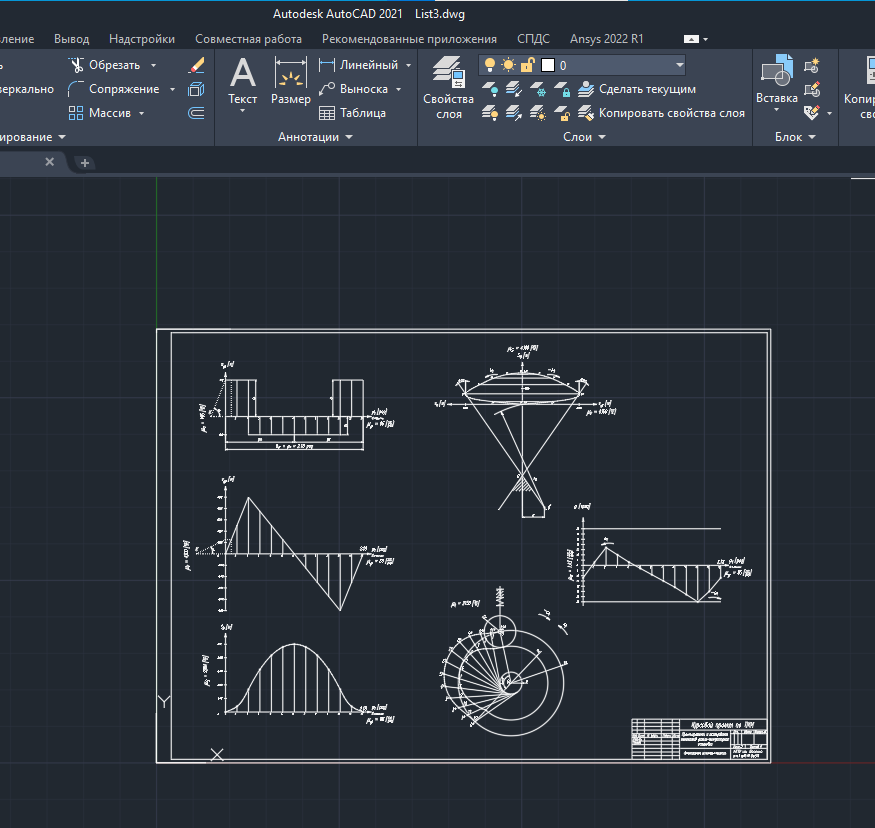Click the eraser icon in the edit panel
This screenshot has height=828, width=875.
pyautogui.click(x=196, y=65)
